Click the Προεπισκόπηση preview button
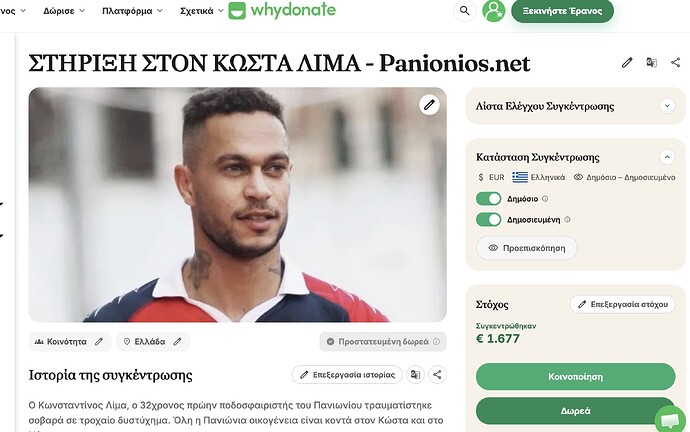The height and width of the screenshot is (432, 690). tap(527, 248)
